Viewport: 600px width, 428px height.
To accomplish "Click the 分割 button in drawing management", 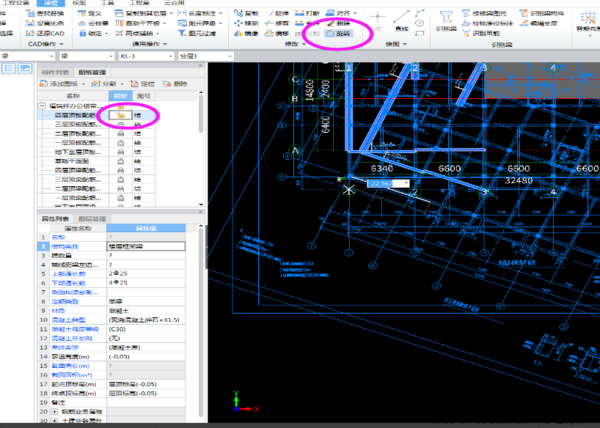I will pyautogui.click(x=105, y=84).
